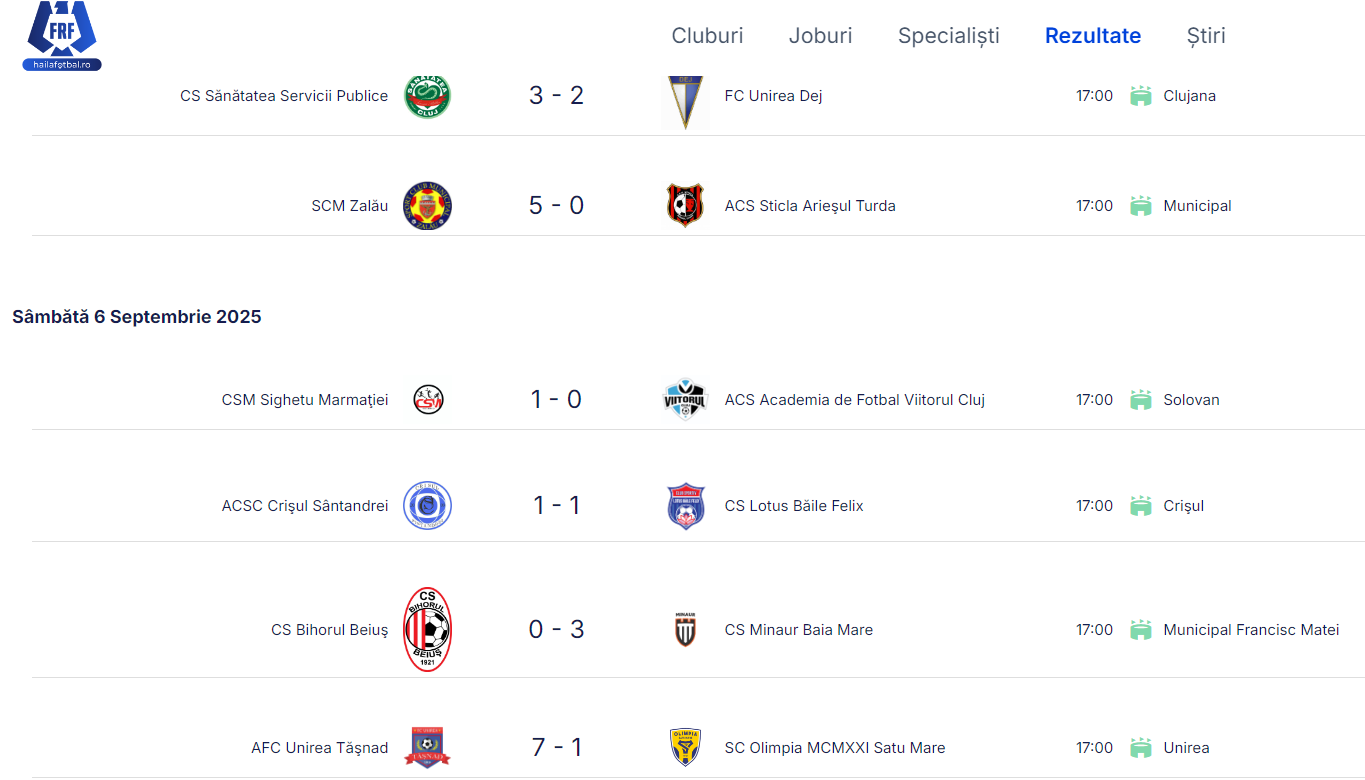Go to the Specialiști section
Image resolution: width=1365 pixels, height=780 pixels.
(948, 36)
